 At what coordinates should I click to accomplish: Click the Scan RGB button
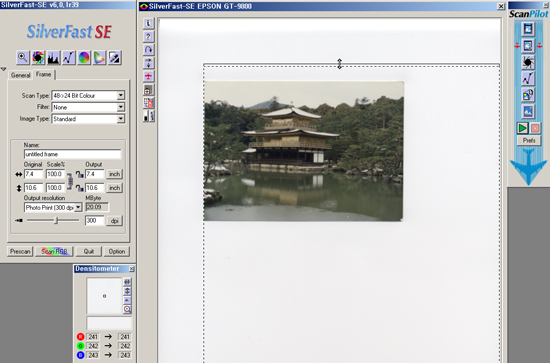point(54,251)
